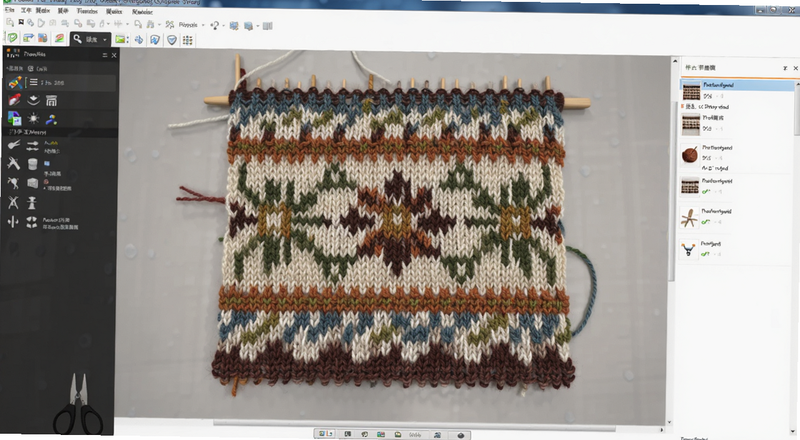Click the red and green swirl toolbar icon
This screenshot has height=440, width=800.
(x=60, y=38)
